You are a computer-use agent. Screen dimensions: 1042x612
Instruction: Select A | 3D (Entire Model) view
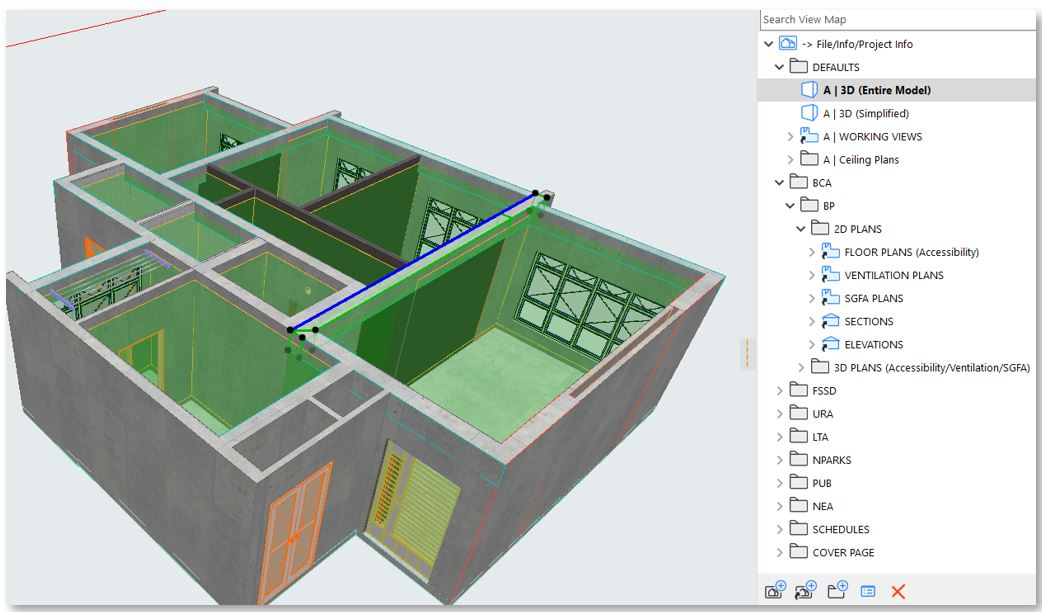[876, 90]
